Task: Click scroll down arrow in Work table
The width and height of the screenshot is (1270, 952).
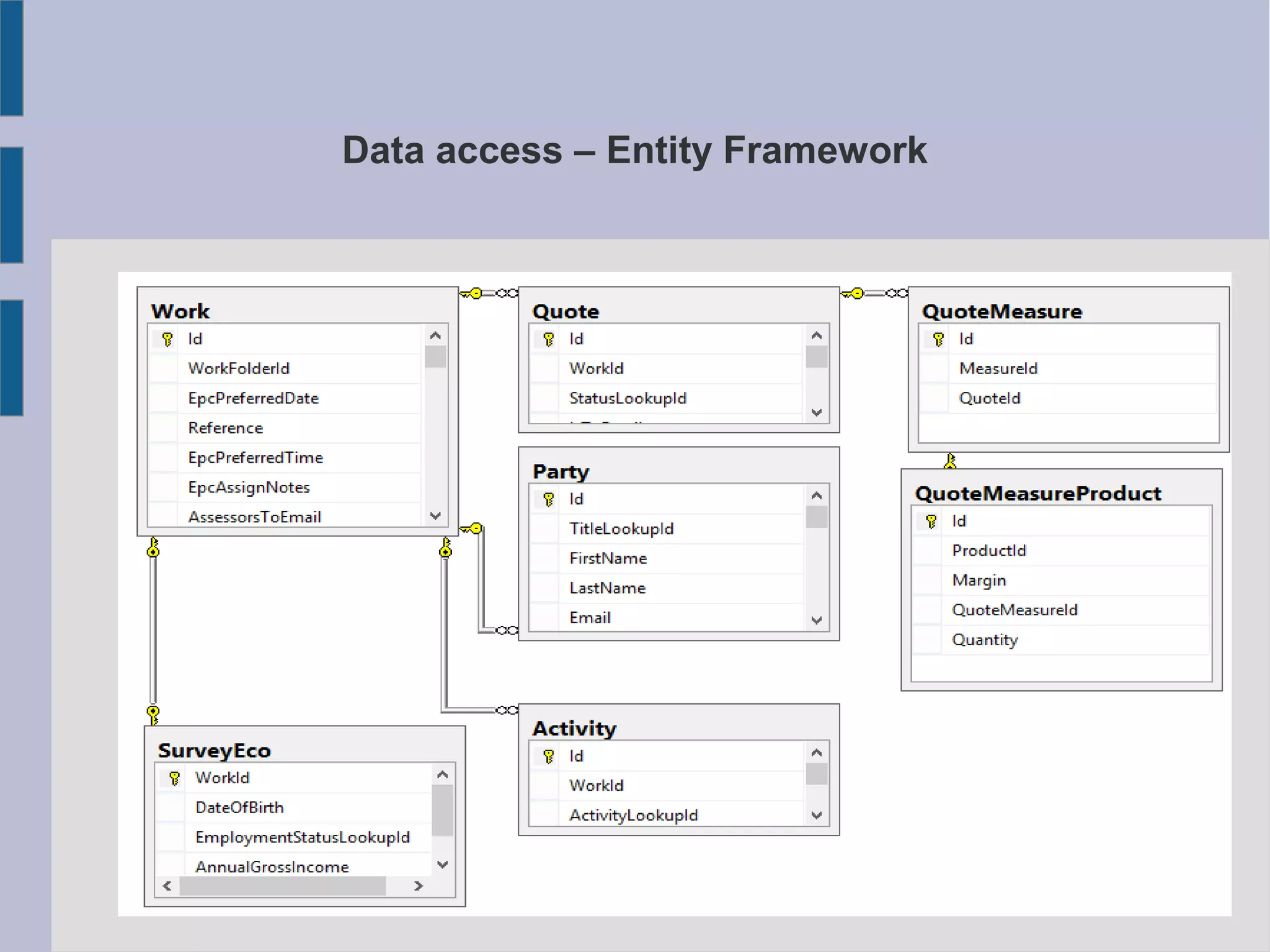Action: 435,516
